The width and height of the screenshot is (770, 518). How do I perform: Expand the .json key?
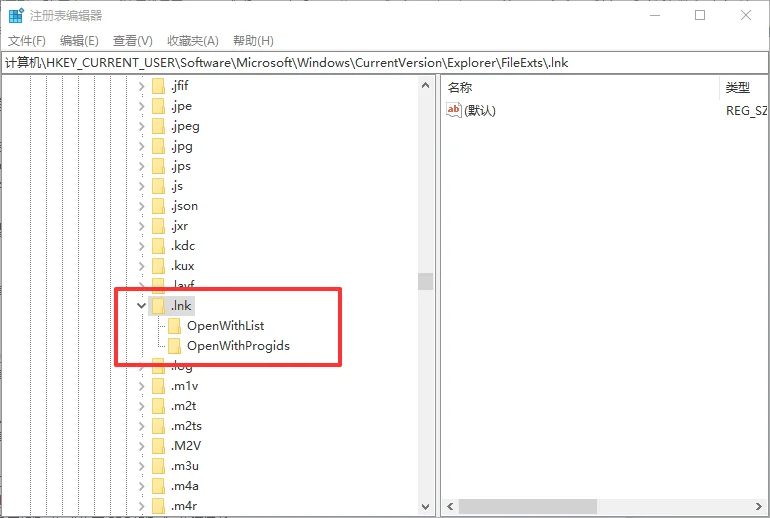pyautogui.click(x=141, y=206)
